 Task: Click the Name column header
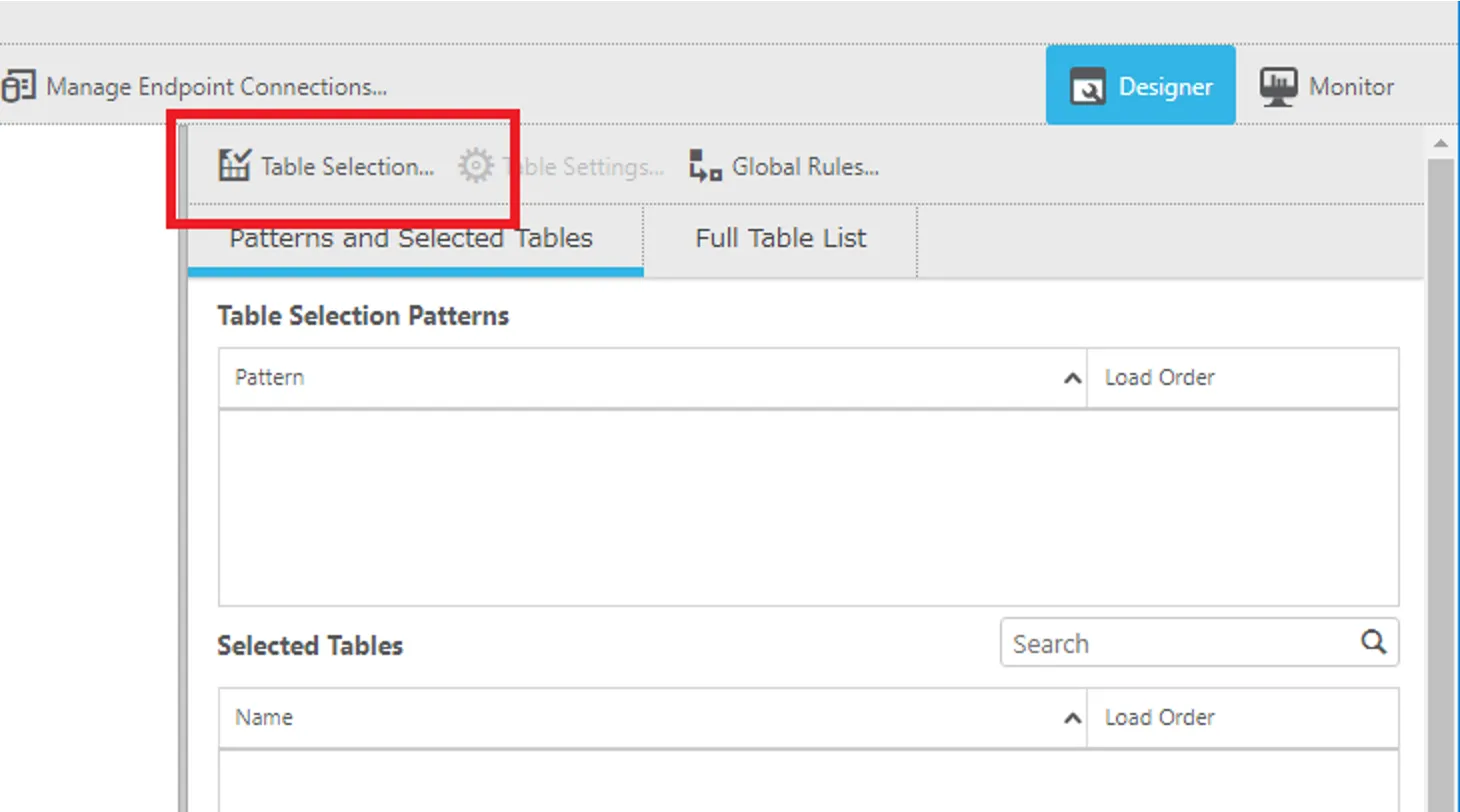(264, 717)
